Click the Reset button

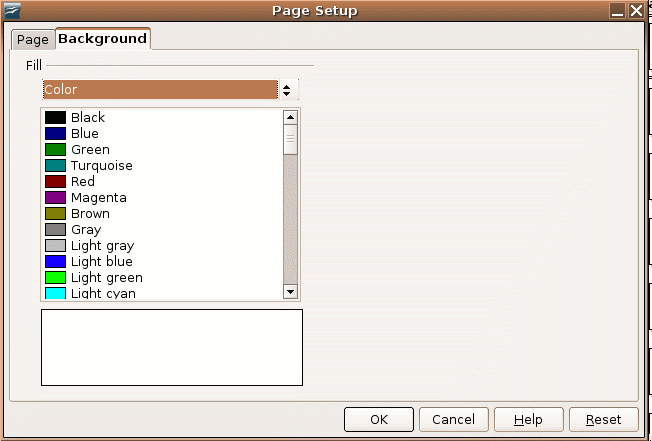[x=603, y=419]
